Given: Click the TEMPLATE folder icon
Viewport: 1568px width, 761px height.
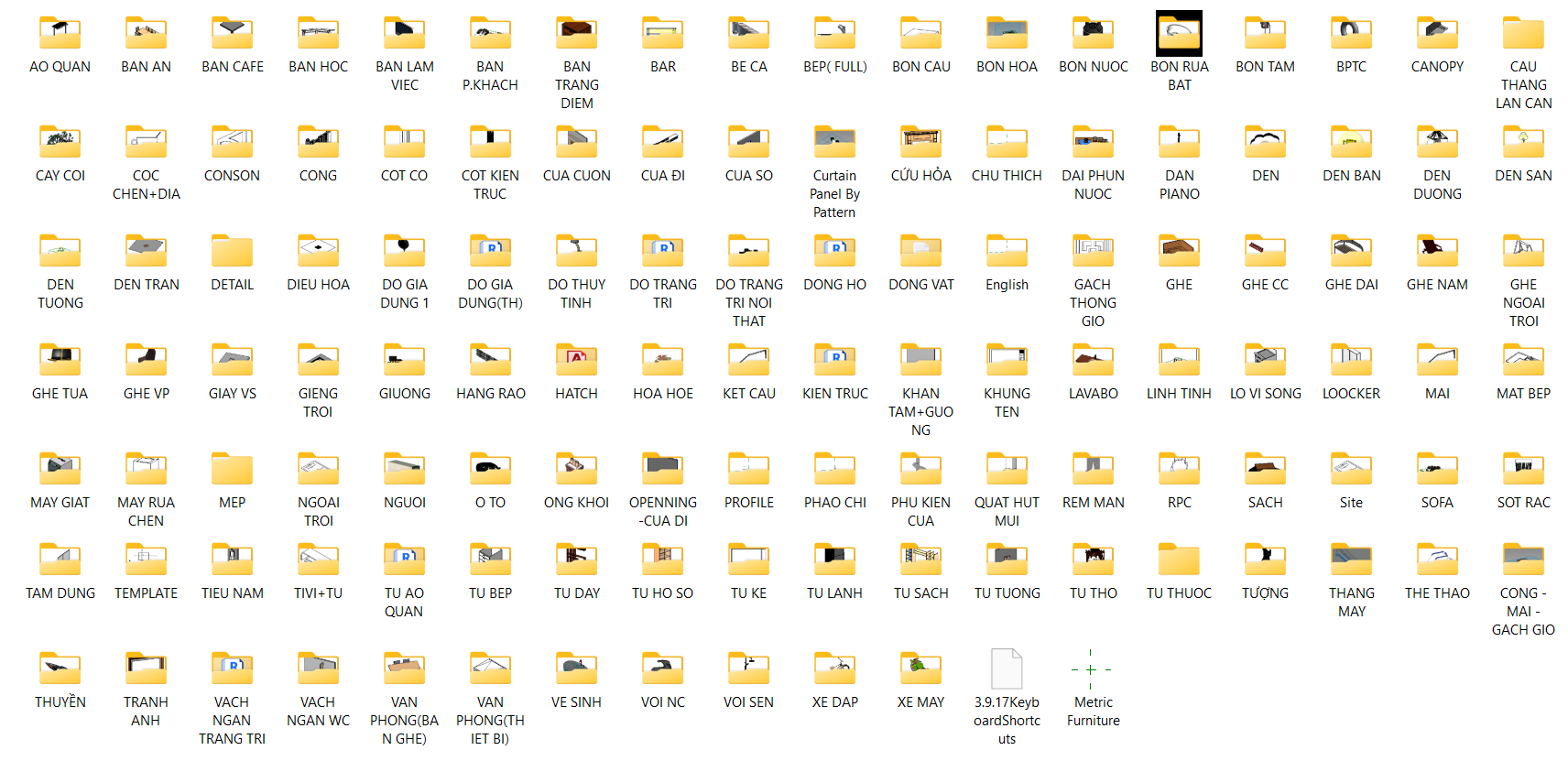Looking at the screenshot, I should [x=146, y=560].
